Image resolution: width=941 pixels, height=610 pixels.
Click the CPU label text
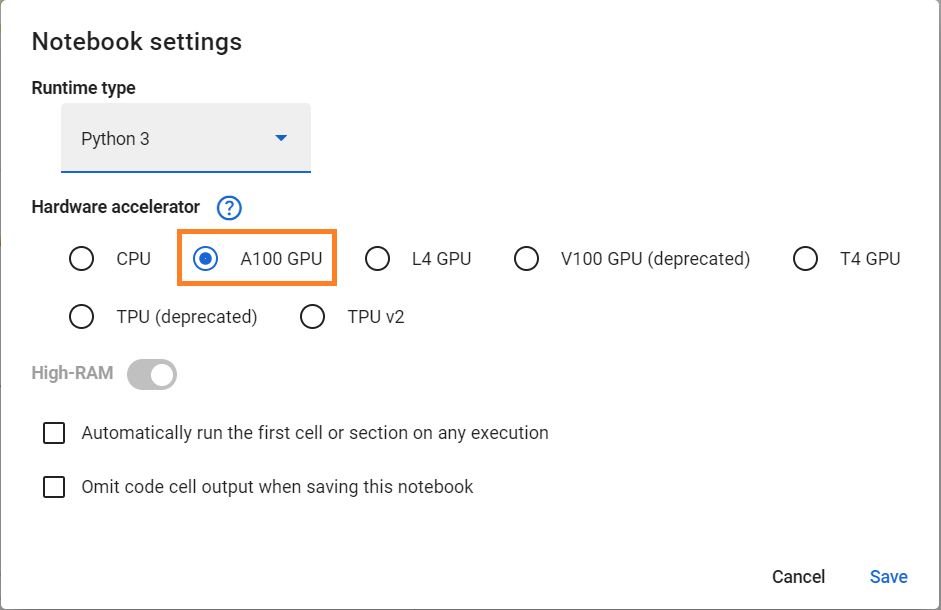(133, 259)
